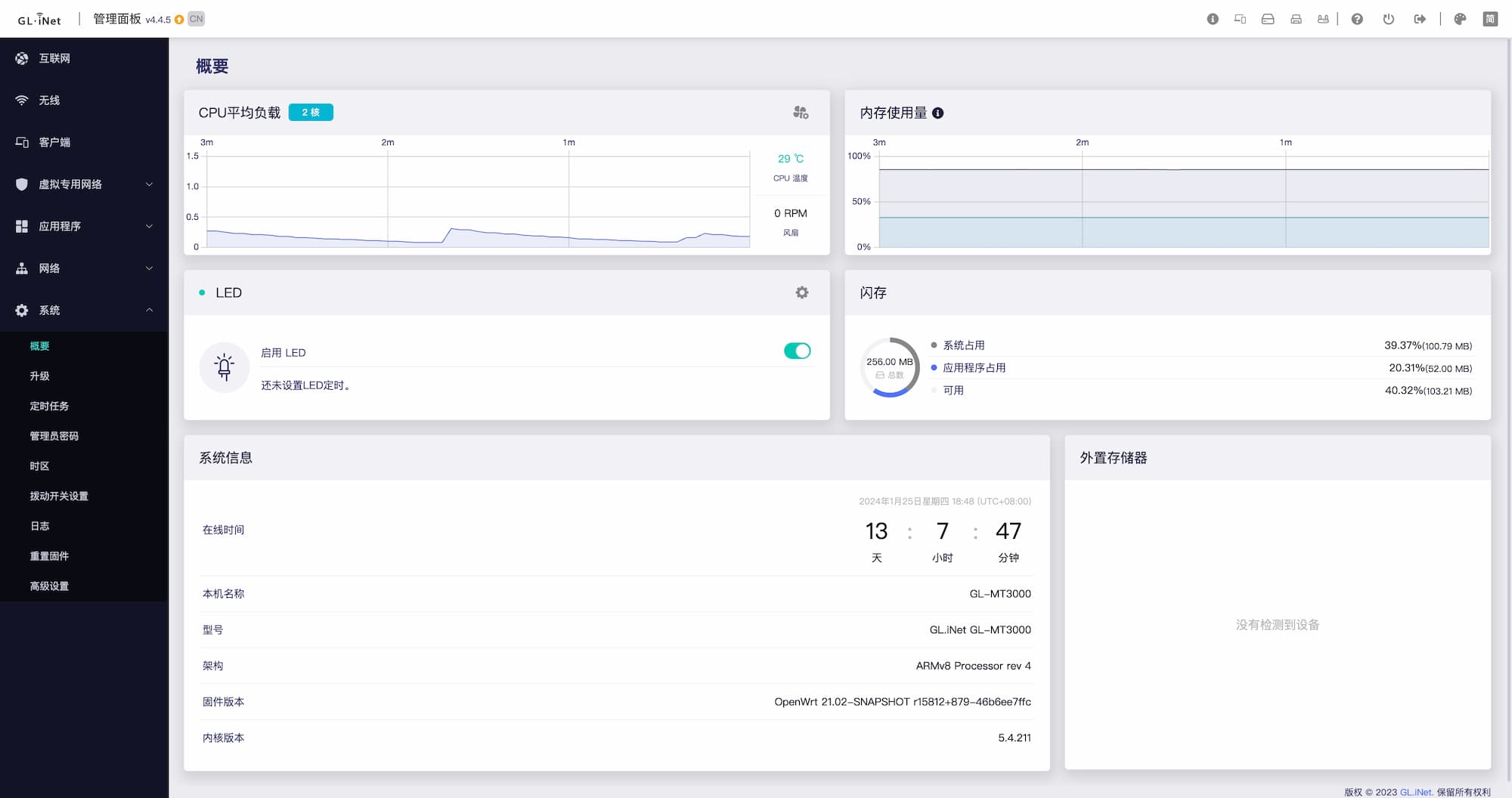
Task: Collapse the 系统 sidebar section
Action: coord(84,310)
